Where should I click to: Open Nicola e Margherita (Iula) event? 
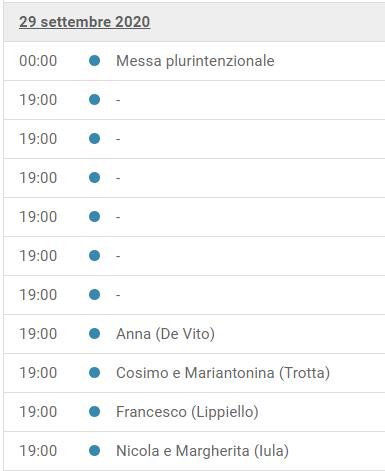tap(202, 451)
